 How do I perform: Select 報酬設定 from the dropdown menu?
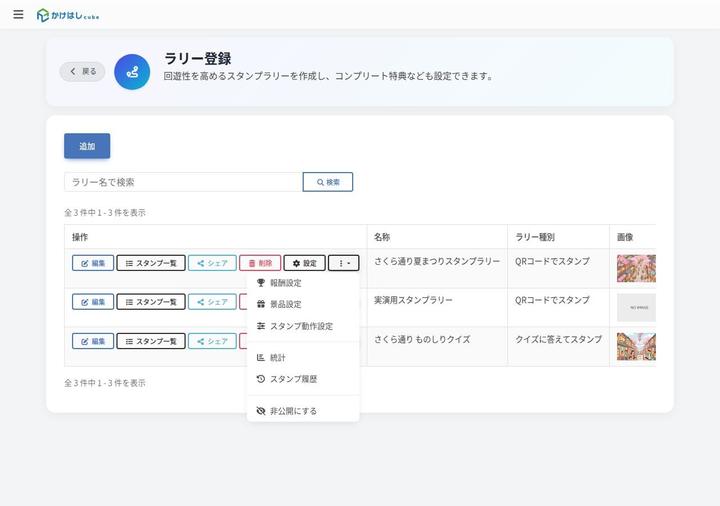(x=303, y=283)
